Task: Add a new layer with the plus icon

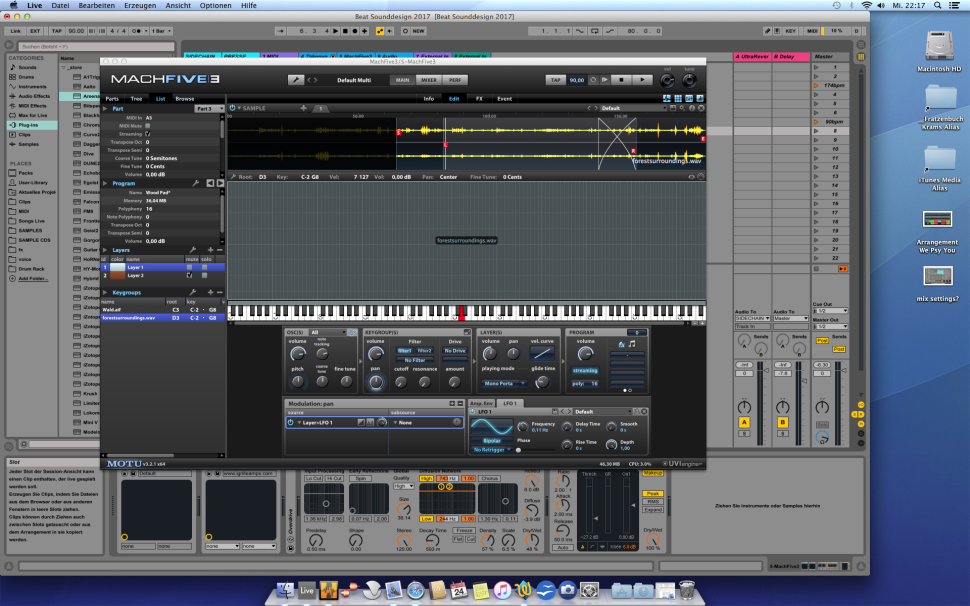Action: click(x=210, y=250)
